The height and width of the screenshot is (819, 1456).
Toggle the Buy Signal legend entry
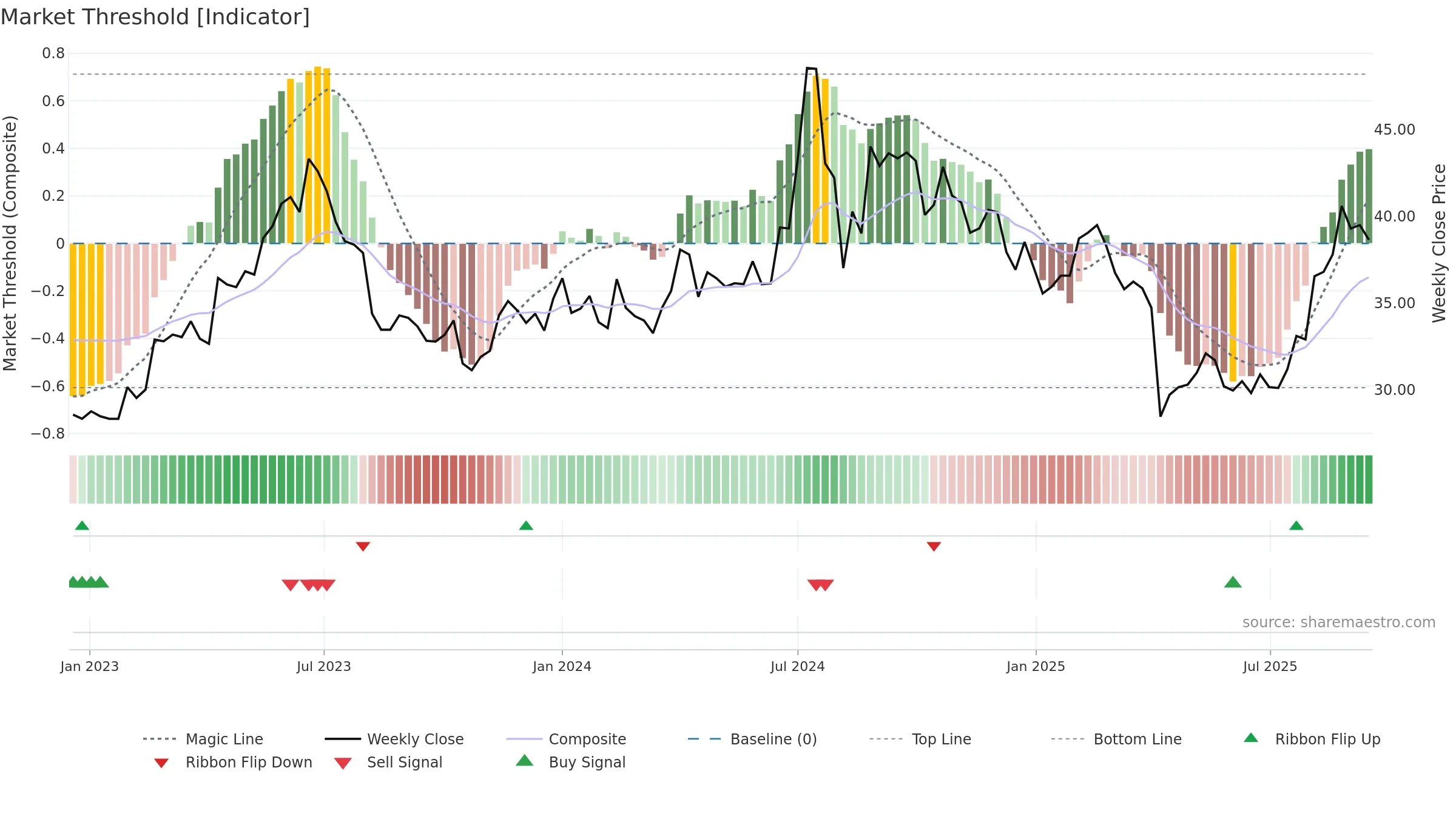[x=570, y=762]
